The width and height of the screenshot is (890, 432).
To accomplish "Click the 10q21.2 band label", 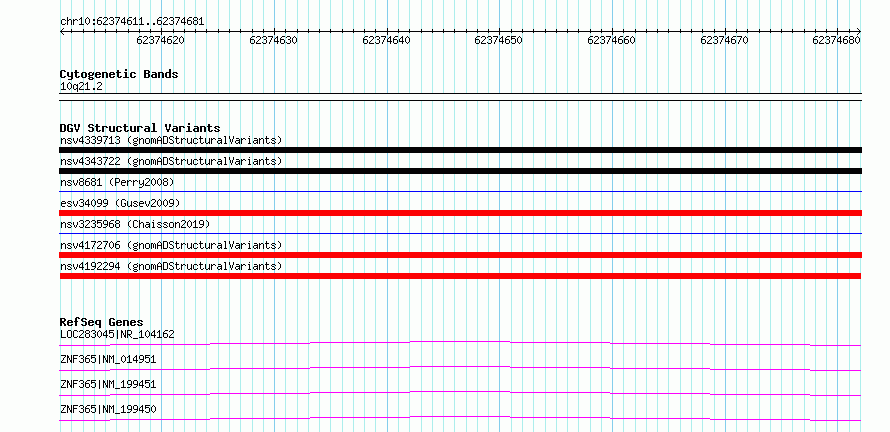I will (81, 87).
